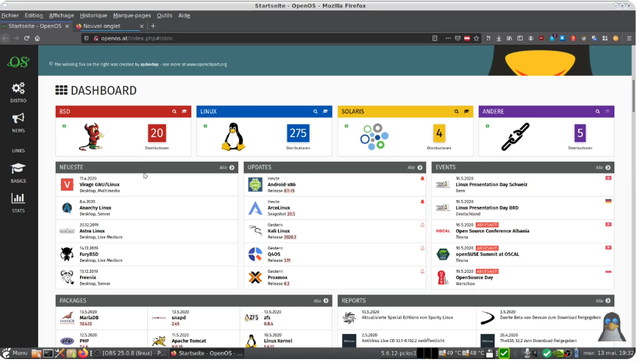Open the Edition menu
The image size is (637, 362).
pyautogui.click(x=34, y=15)
